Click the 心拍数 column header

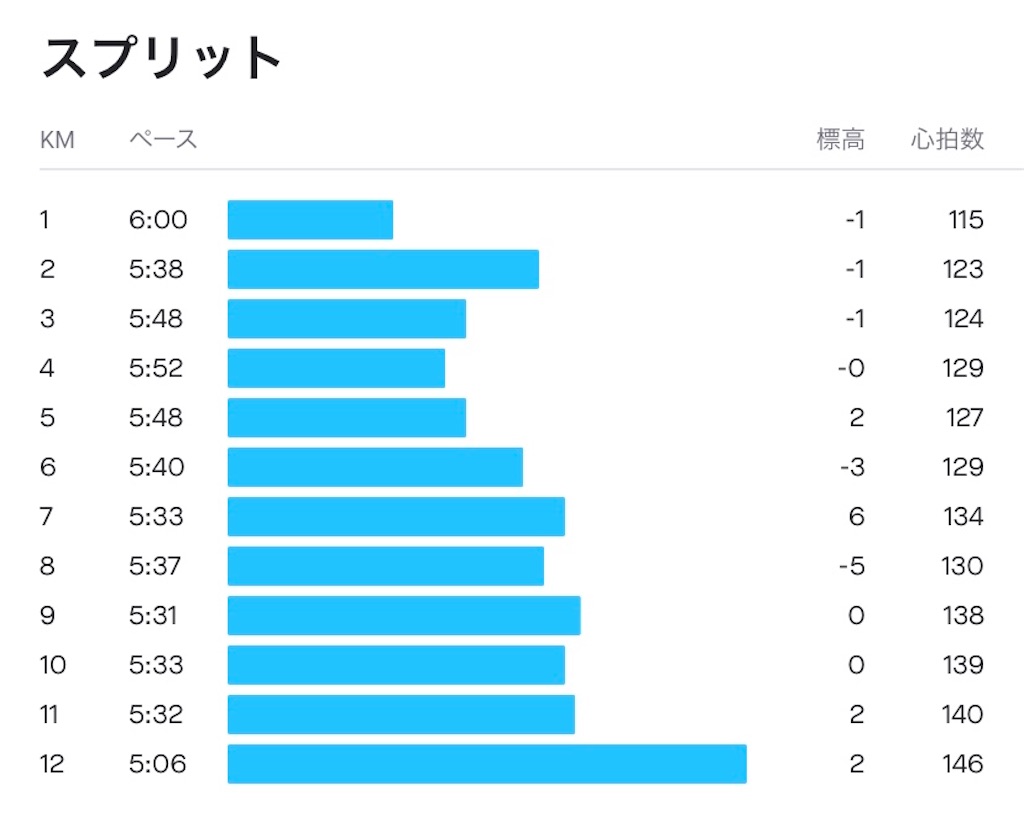(x=947, y=139)
